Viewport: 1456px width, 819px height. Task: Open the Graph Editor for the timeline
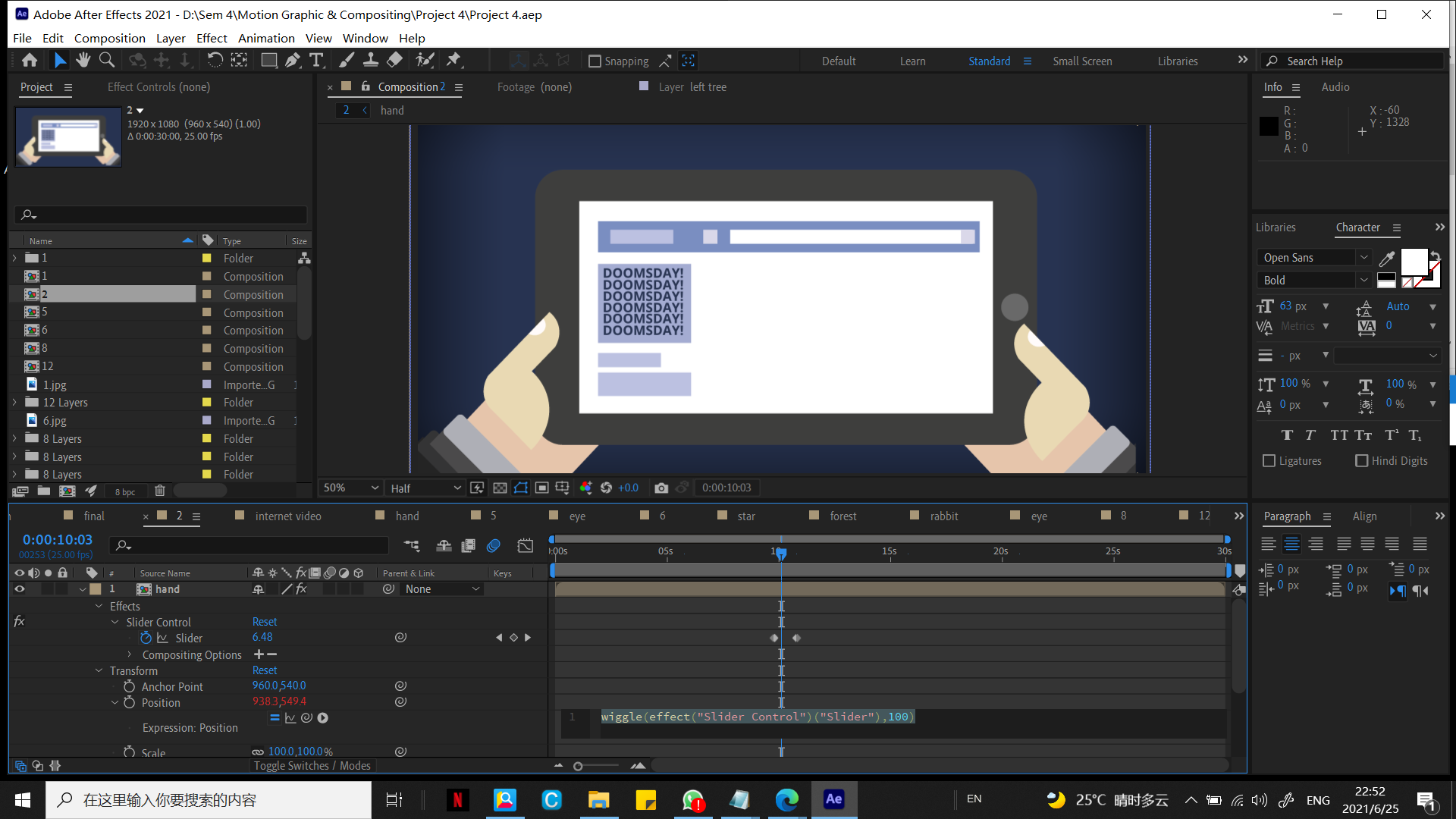point(525,545)
